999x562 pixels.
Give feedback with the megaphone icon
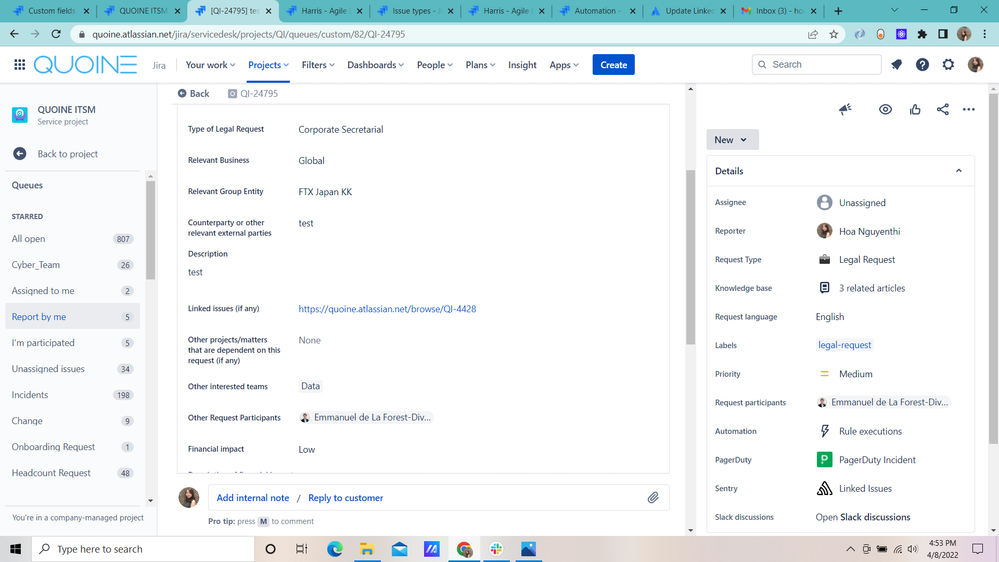click(x=845, y=110)
